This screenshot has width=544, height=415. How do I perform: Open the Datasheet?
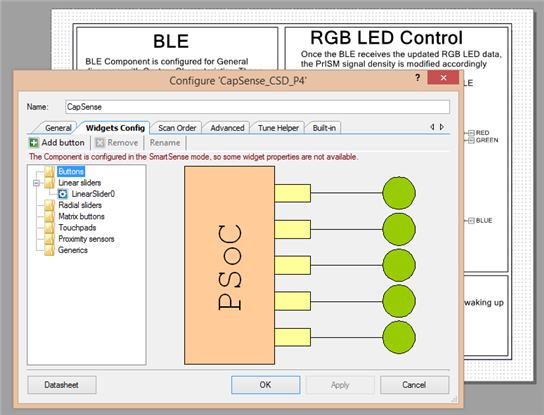pyautogui.click(x=62, y=385)
